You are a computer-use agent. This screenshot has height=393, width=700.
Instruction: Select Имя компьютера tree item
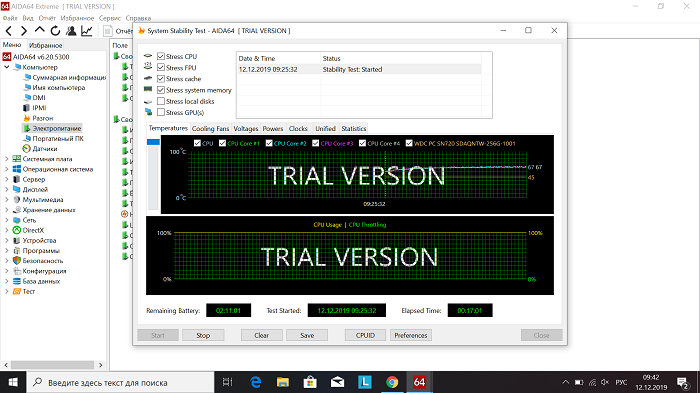tap(58, 88)
